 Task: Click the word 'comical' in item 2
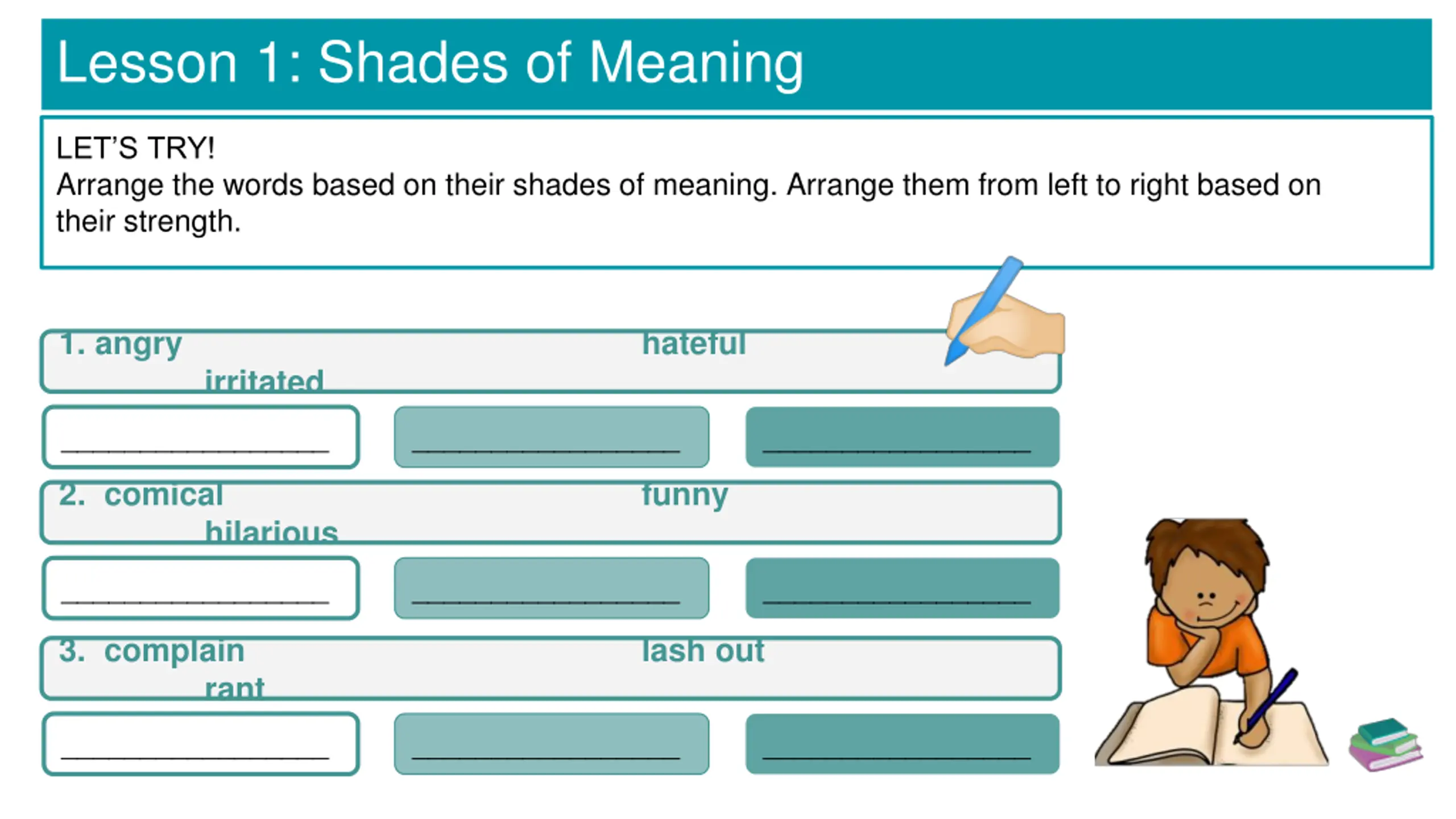163,495
